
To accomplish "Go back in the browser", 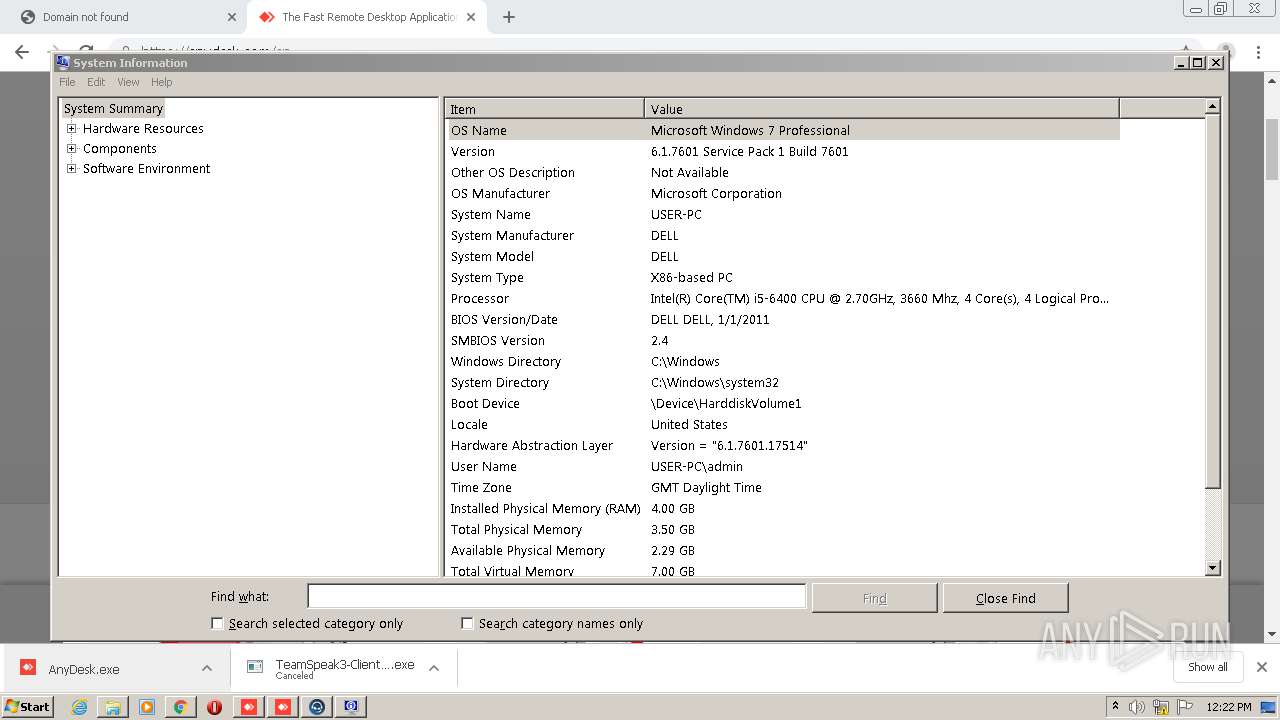I will [22, 52].
